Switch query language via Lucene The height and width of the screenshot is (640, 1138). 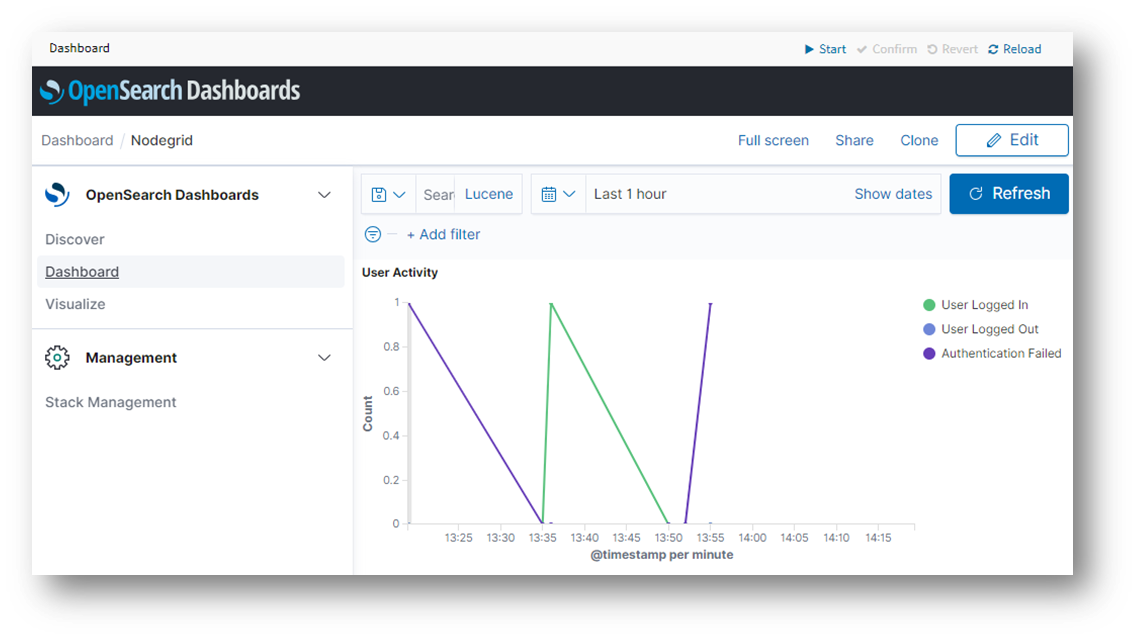click(x=488, y=194)
